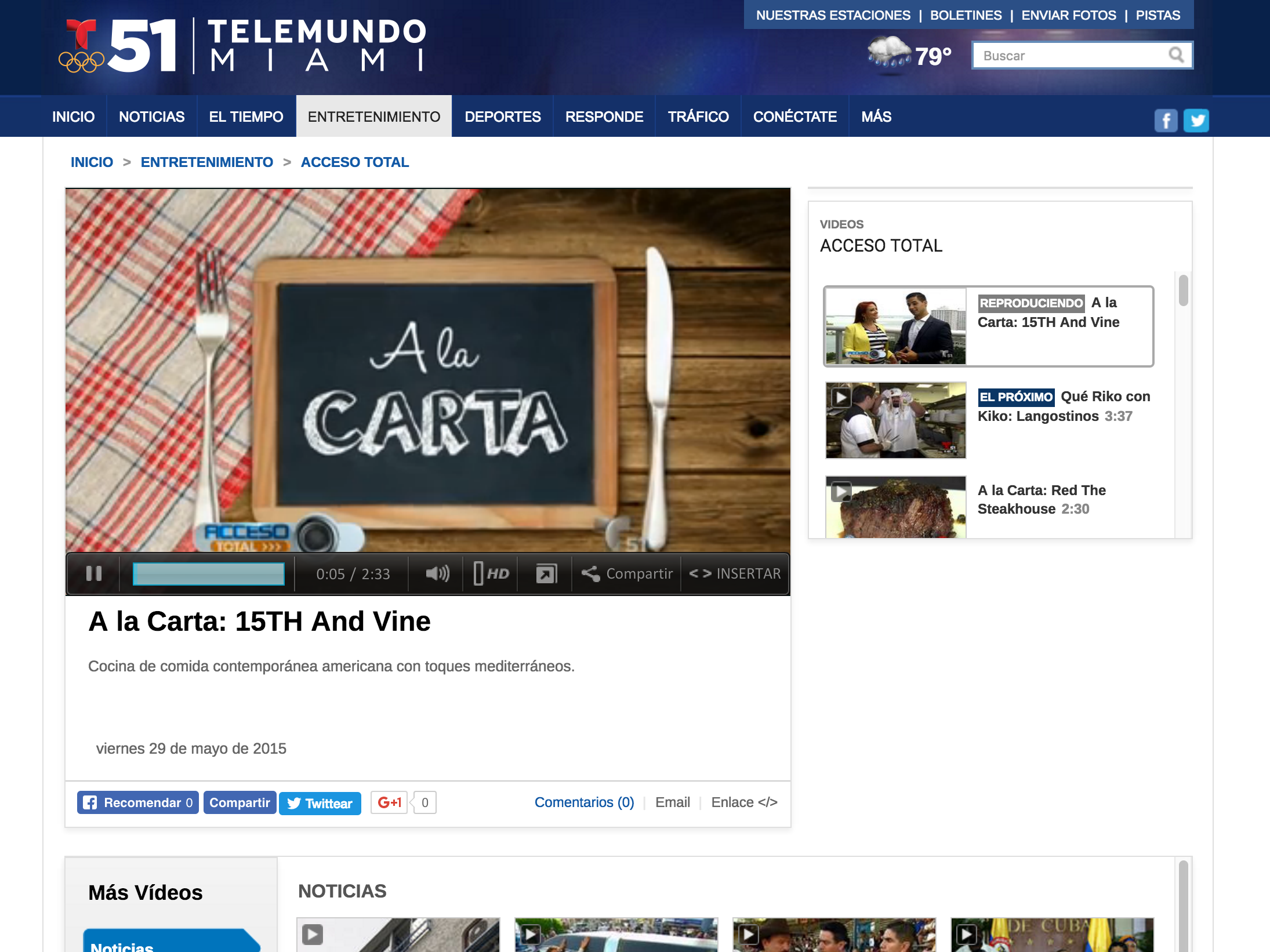Play Qué Riko con Kiko: Langostinos video
1270x952 pixels.
click(x=896, y=420)
